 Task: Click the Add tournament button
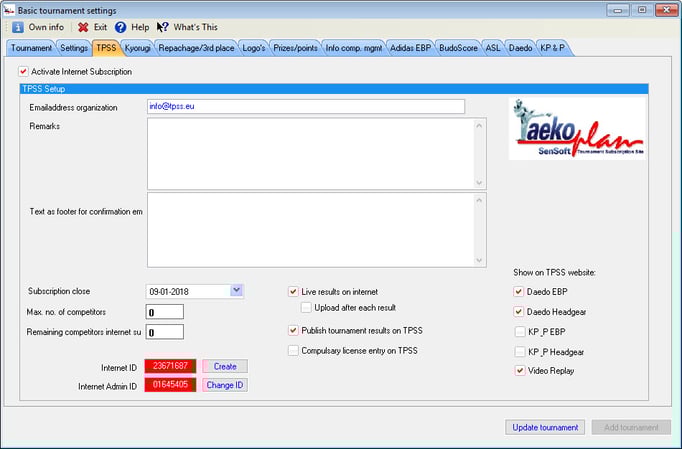pos(631,427)
